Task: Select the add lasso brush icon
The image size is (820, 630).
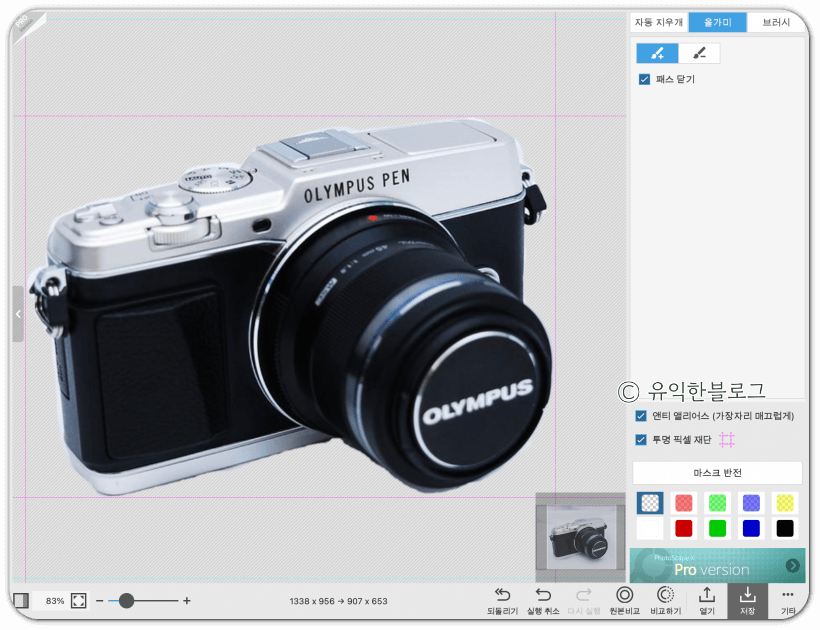Action: click(x=657, y=53)
